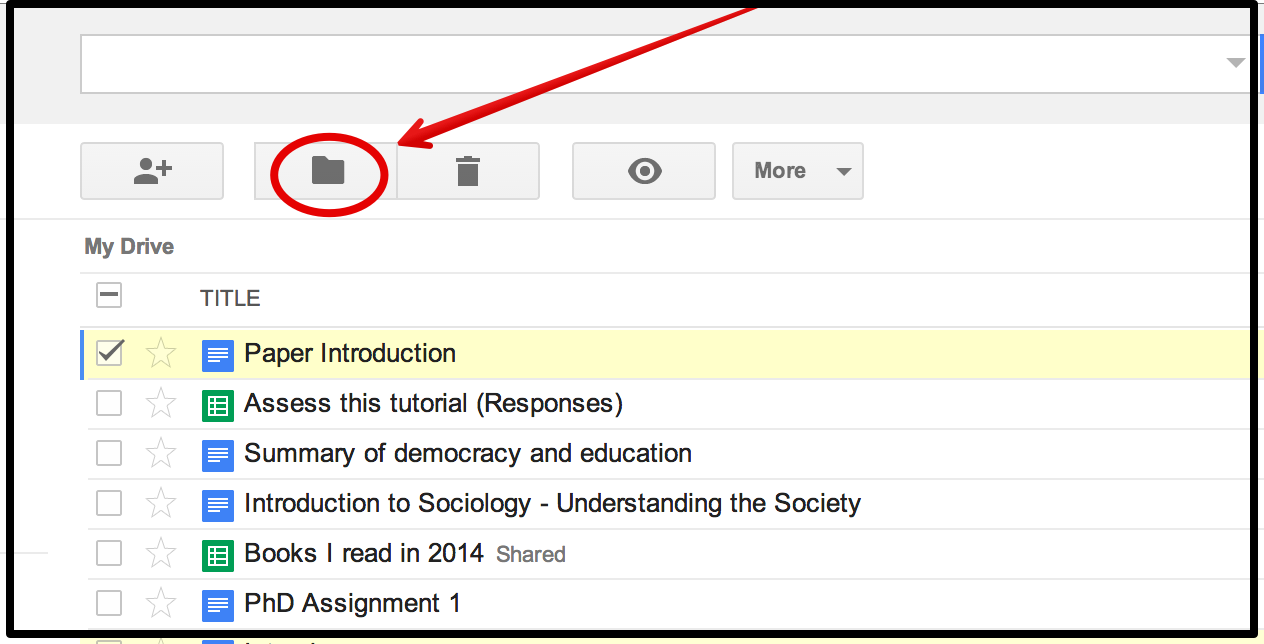Click the Sheets icon of Assess this tutorial
1264x644 pixels.
click(x=218, y=405)
